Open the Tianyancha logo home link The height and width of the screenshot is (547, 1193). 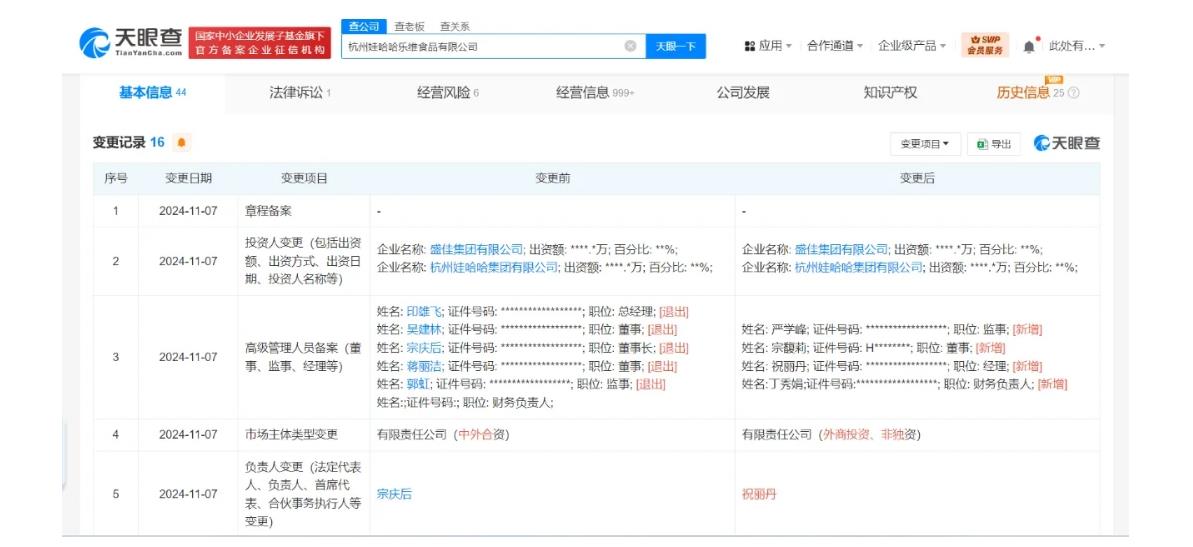click(x=131, y=42)
